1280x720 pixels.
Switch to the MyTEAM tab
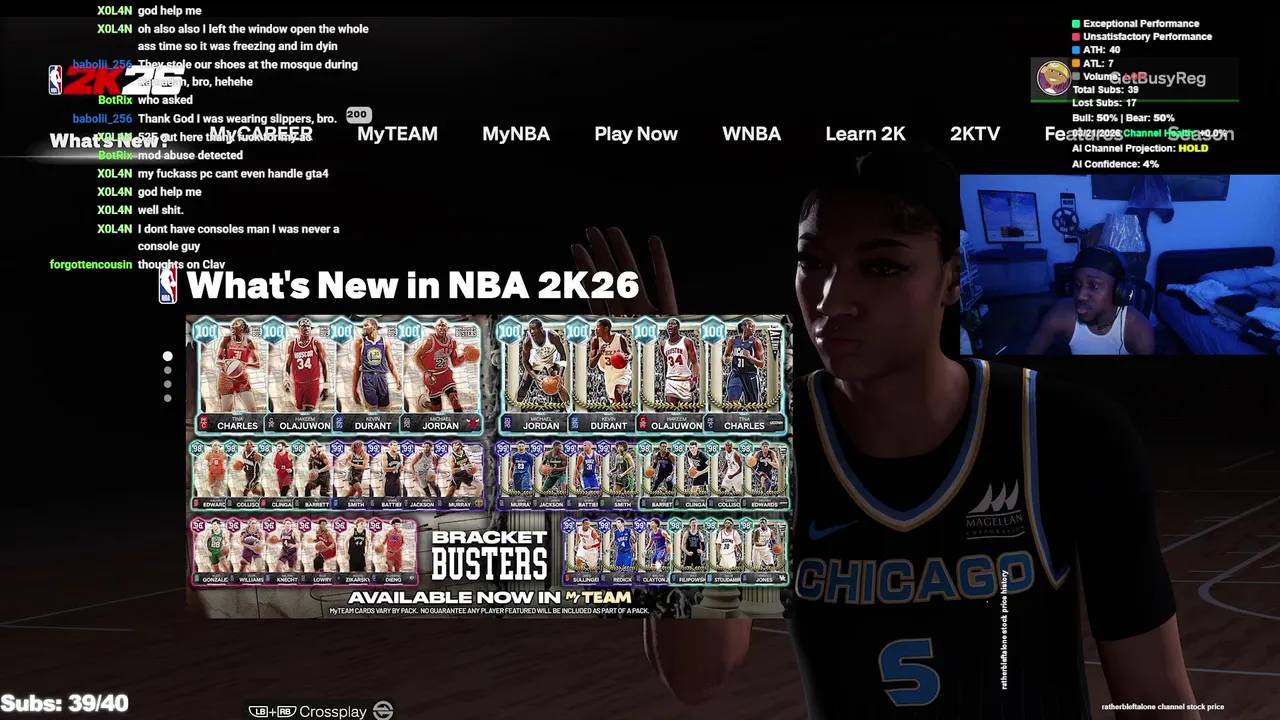coord(397,134)
